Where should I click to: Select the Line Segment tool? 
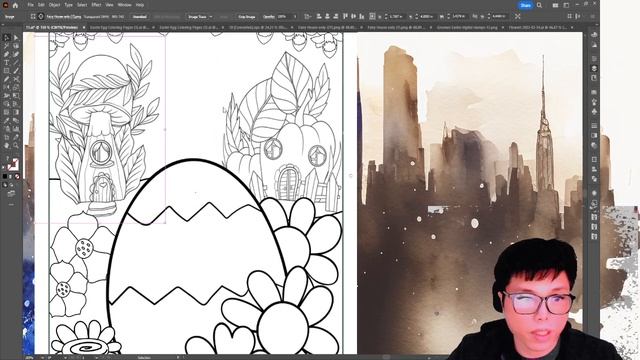(x=16, y=62)
